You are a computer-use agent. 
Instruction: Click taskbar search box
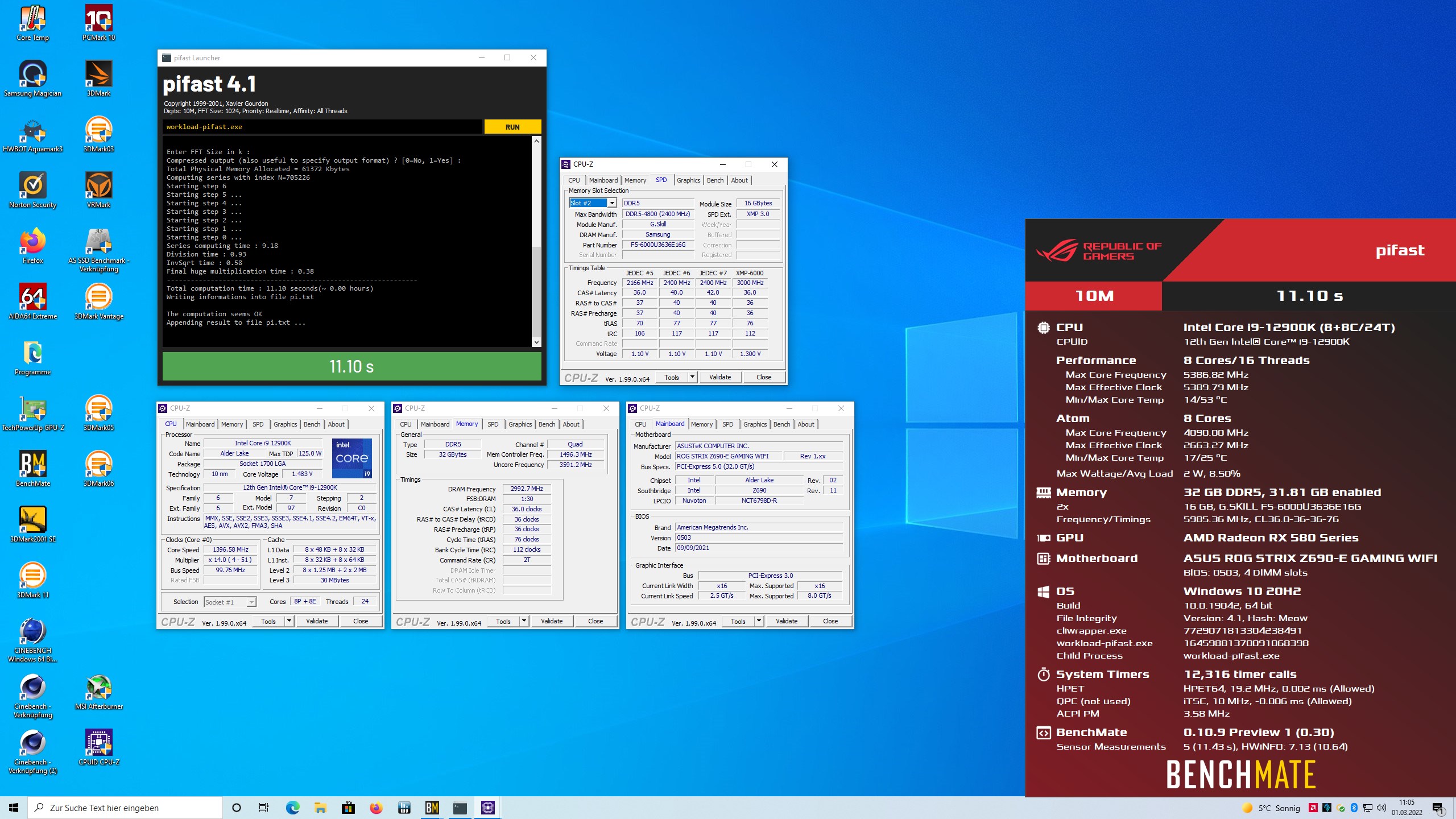125,808
